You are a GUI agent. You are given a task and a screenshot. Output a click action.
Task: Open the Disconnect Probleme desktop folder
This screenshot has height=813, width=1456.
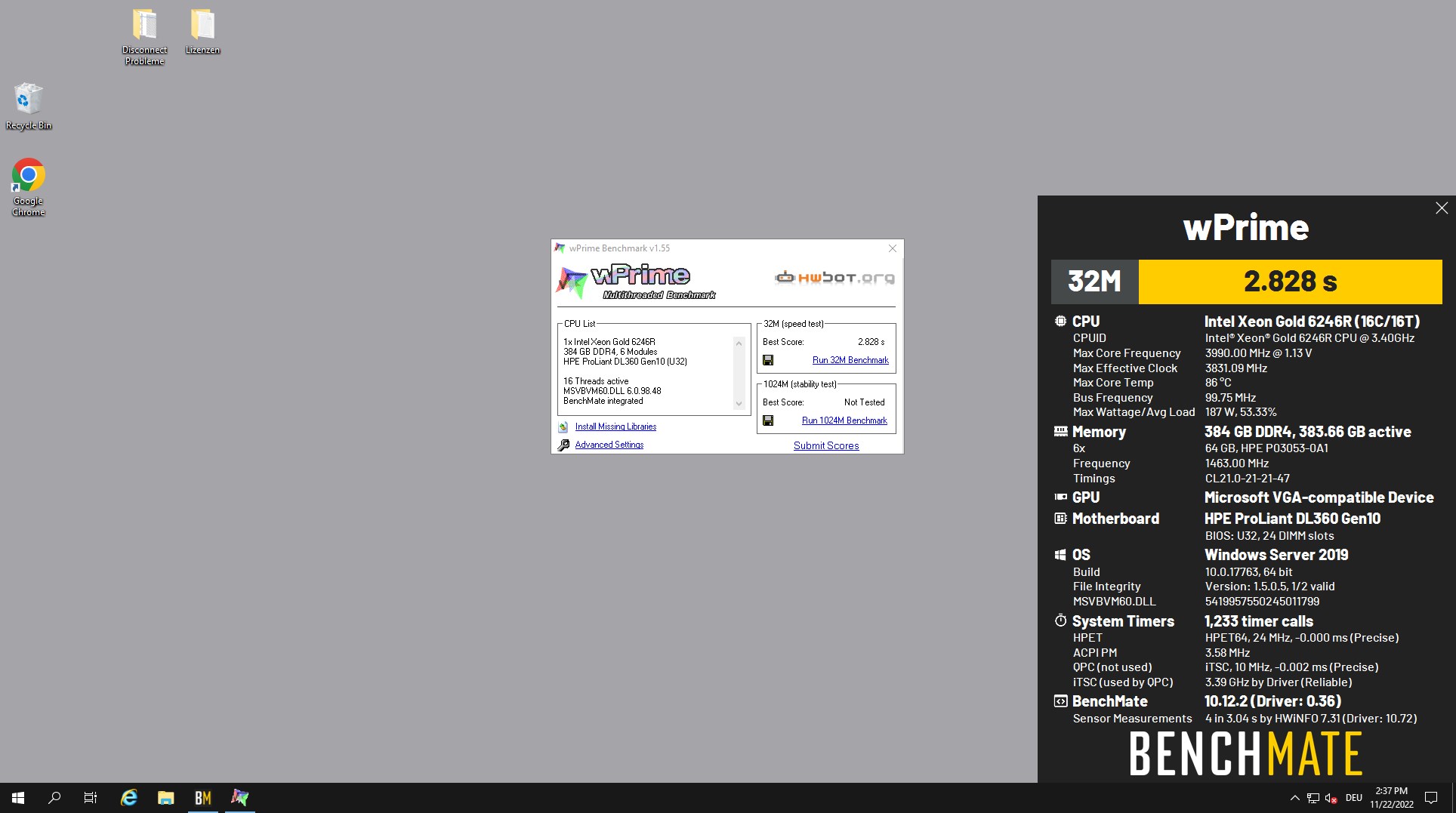144,37
